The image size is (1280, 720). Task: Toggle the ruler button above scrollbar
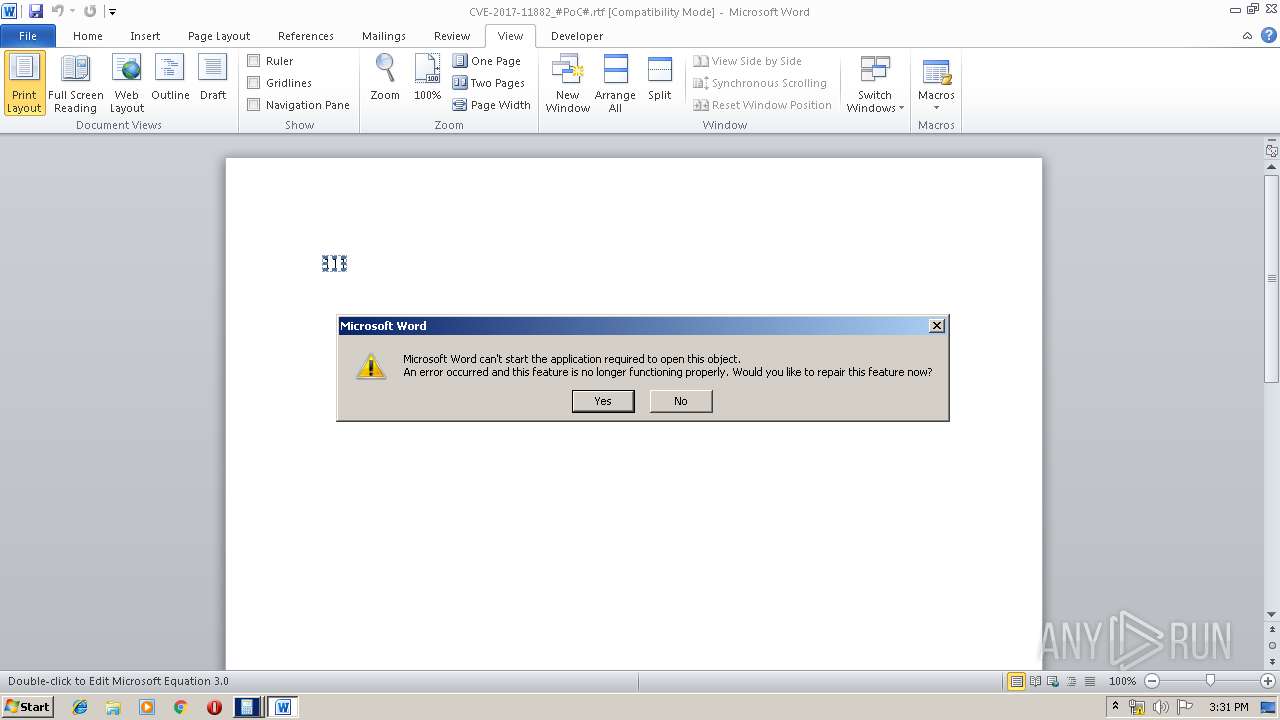1272,151
